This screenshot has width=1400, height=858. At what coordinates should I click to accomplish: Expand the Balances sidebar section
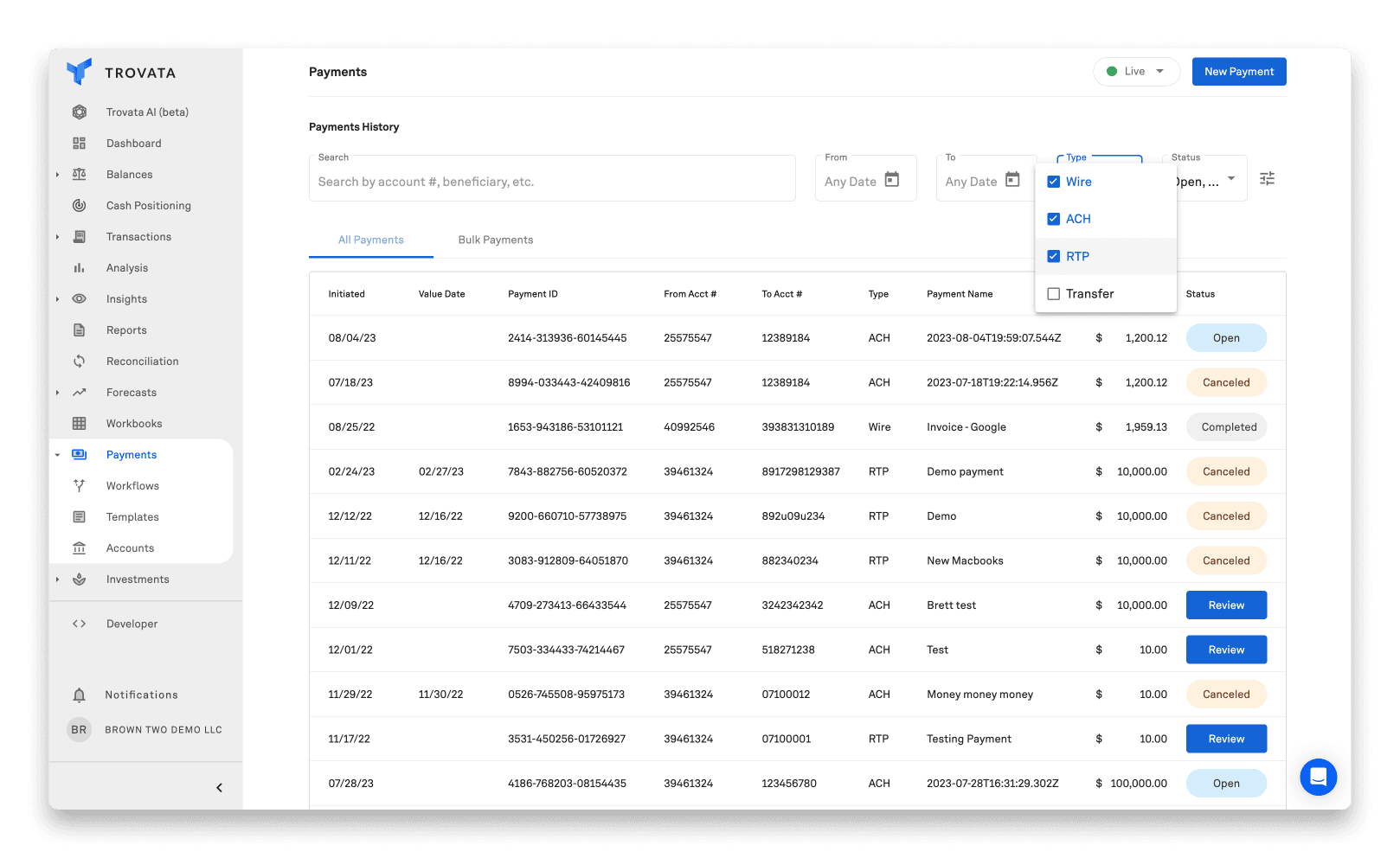click(x=58, y=175)
